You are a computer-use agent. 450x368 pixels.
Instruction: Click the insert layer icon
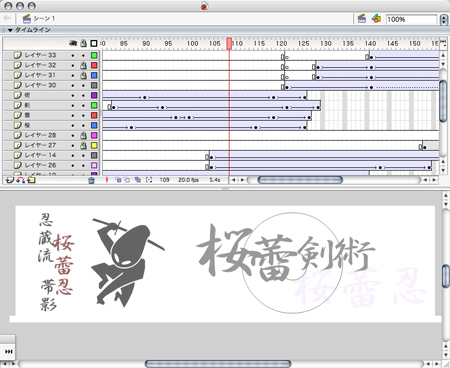coord(9,180)
